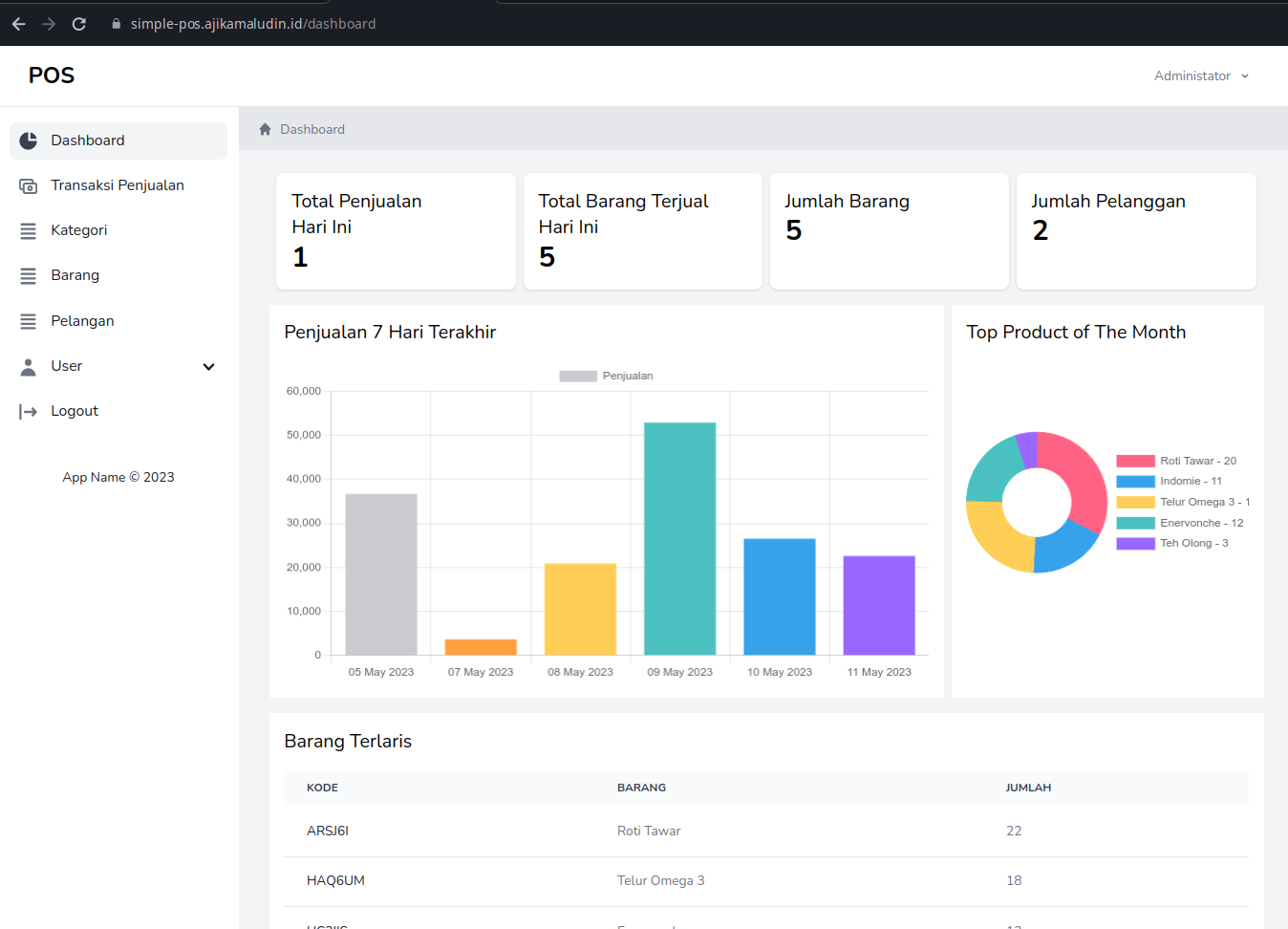
Task: Toggle Teh Olong - 3 legend entry
Action: point(1172,543)
